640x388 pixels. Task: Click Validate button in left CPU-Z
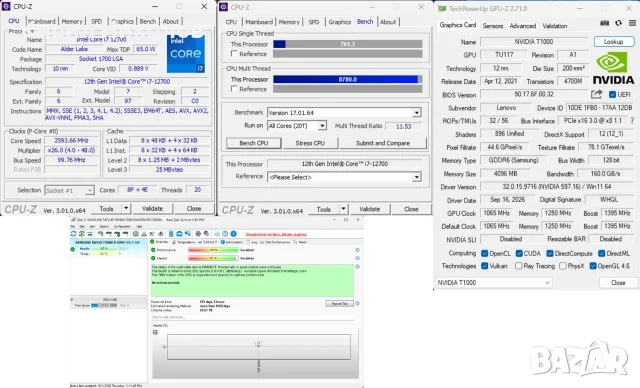click(x=152, y=208)
